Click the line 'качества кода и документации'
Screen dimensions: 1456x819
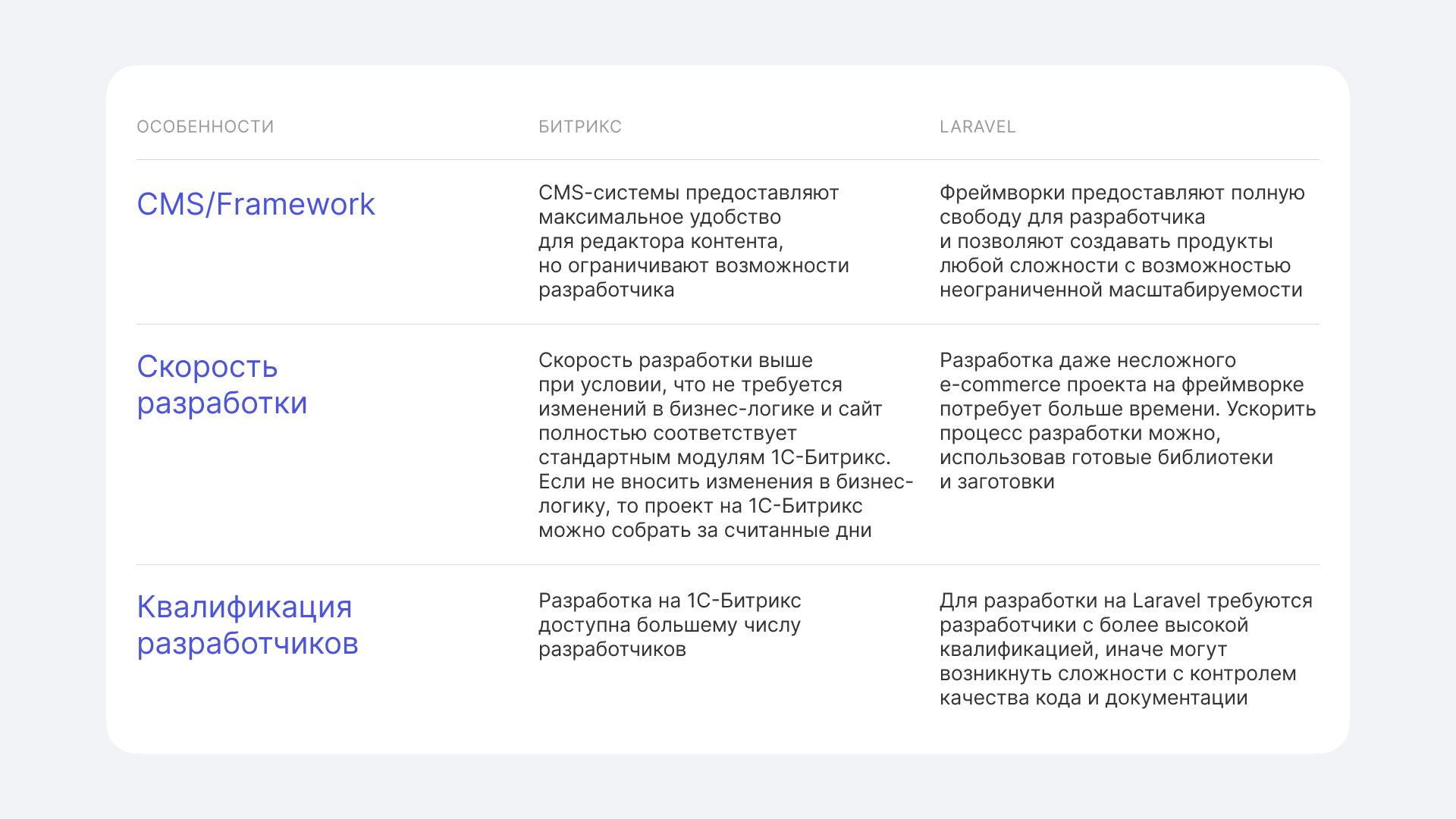click(1093, 698)
